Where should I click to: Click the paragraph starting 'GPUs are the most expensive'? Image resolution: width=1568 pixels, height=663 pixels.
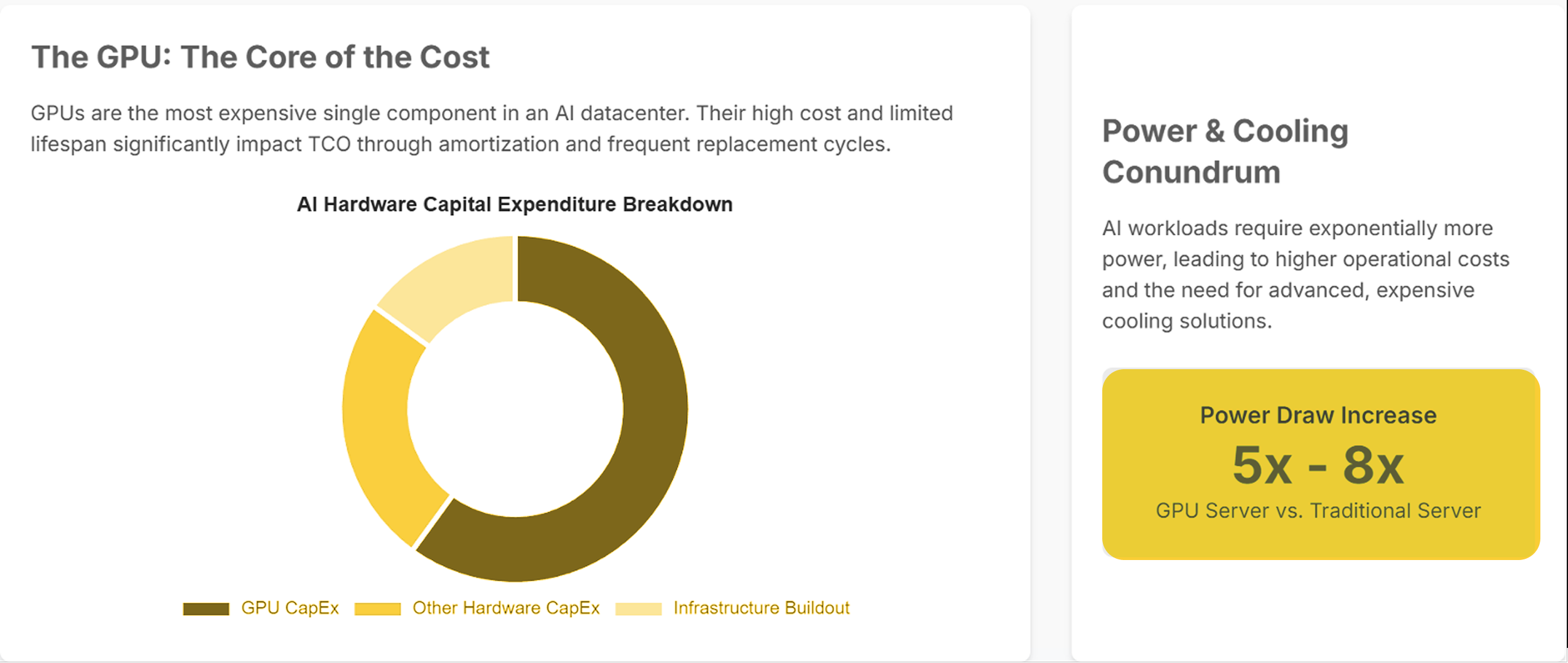click(x=491, y=129)
